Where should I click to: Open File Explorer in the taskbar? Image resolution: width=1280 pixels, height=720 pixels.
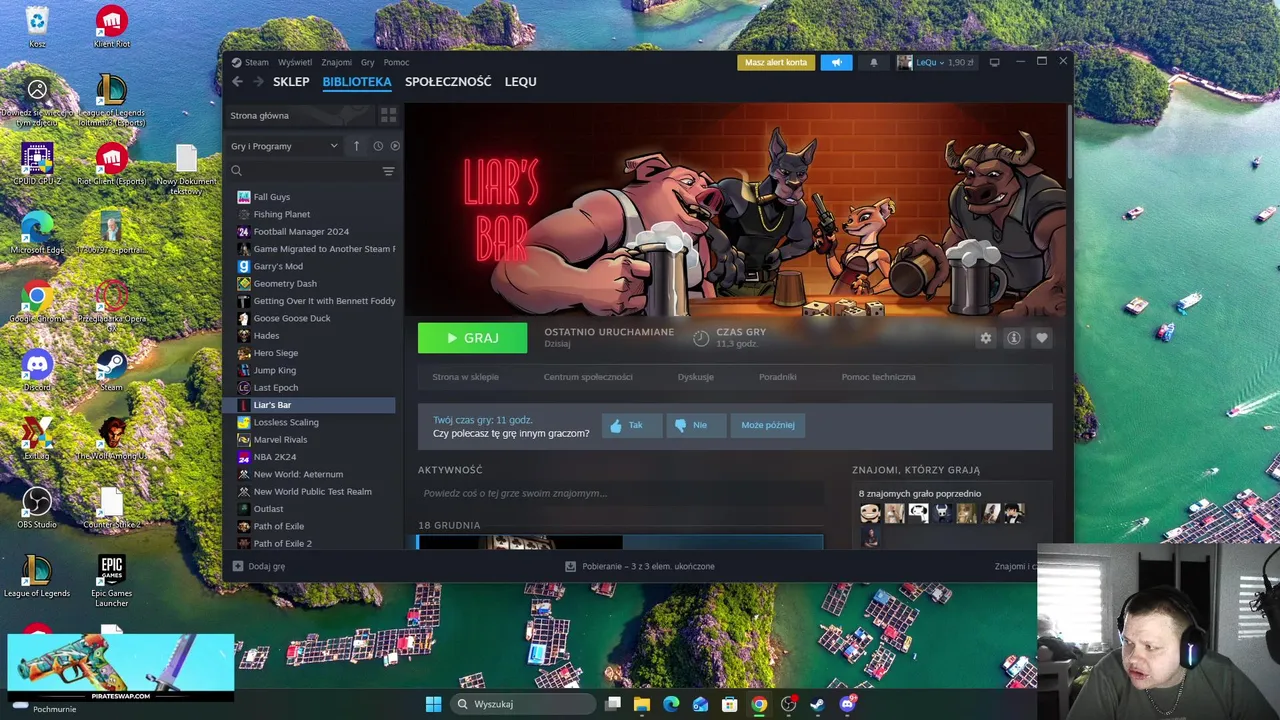click(x=642, y=704)
